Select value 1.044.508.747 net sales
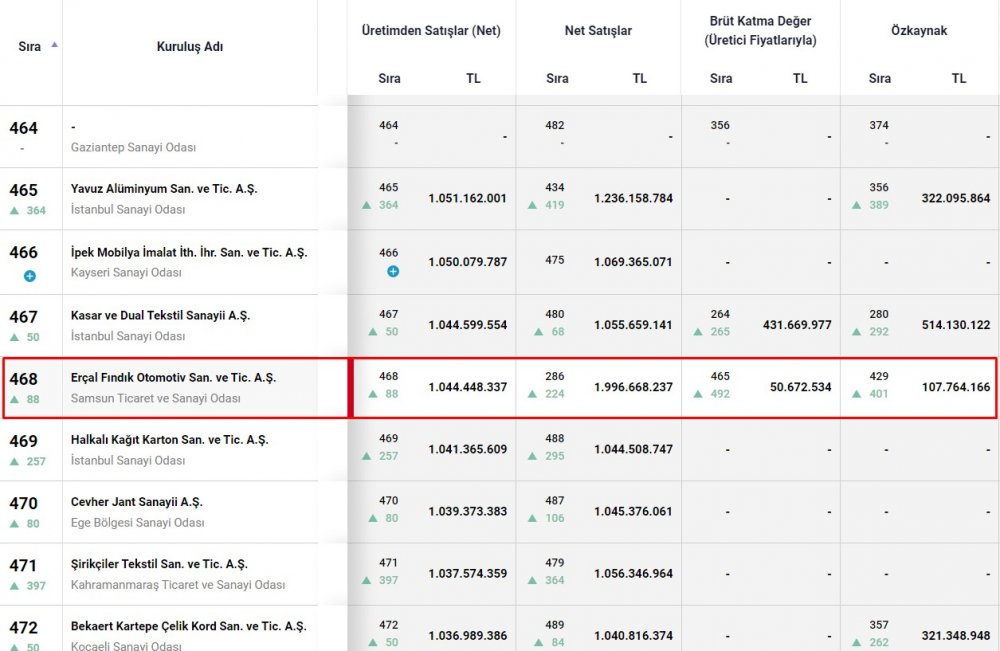Viewport: 1000px width, 651px height. [633, 450]
